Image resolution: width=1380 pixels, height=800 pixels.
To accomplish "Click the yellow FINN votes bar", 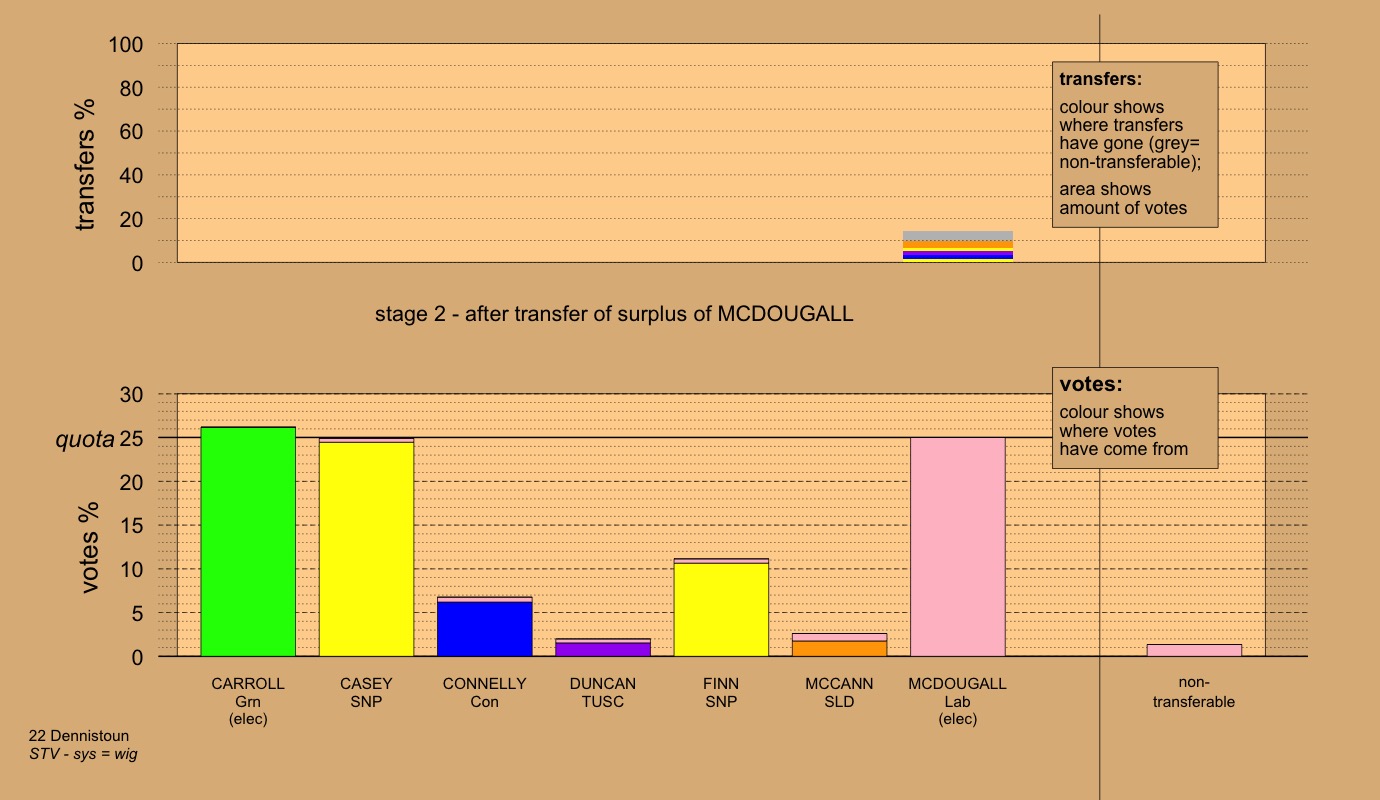I will [721, 610].
